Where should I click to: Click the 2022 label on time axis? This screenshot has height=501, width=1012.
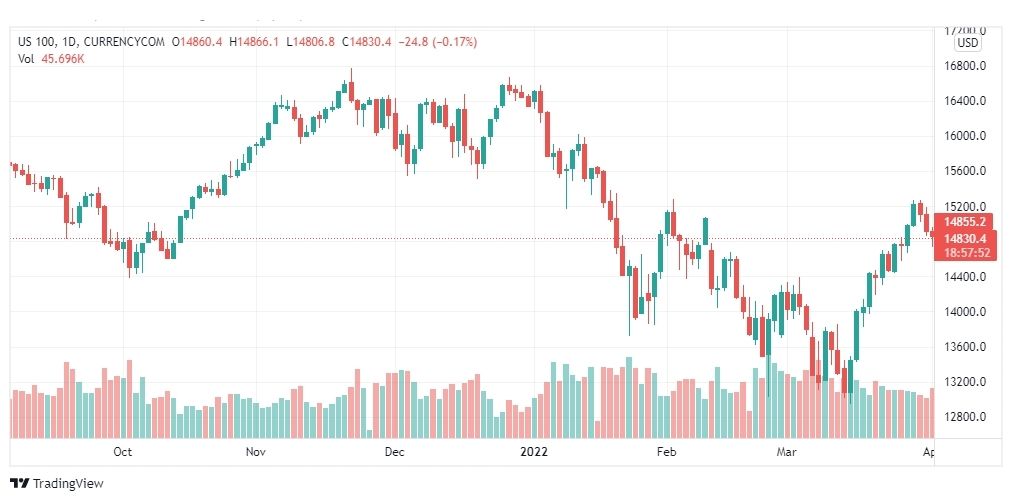(x=534, y=452)
